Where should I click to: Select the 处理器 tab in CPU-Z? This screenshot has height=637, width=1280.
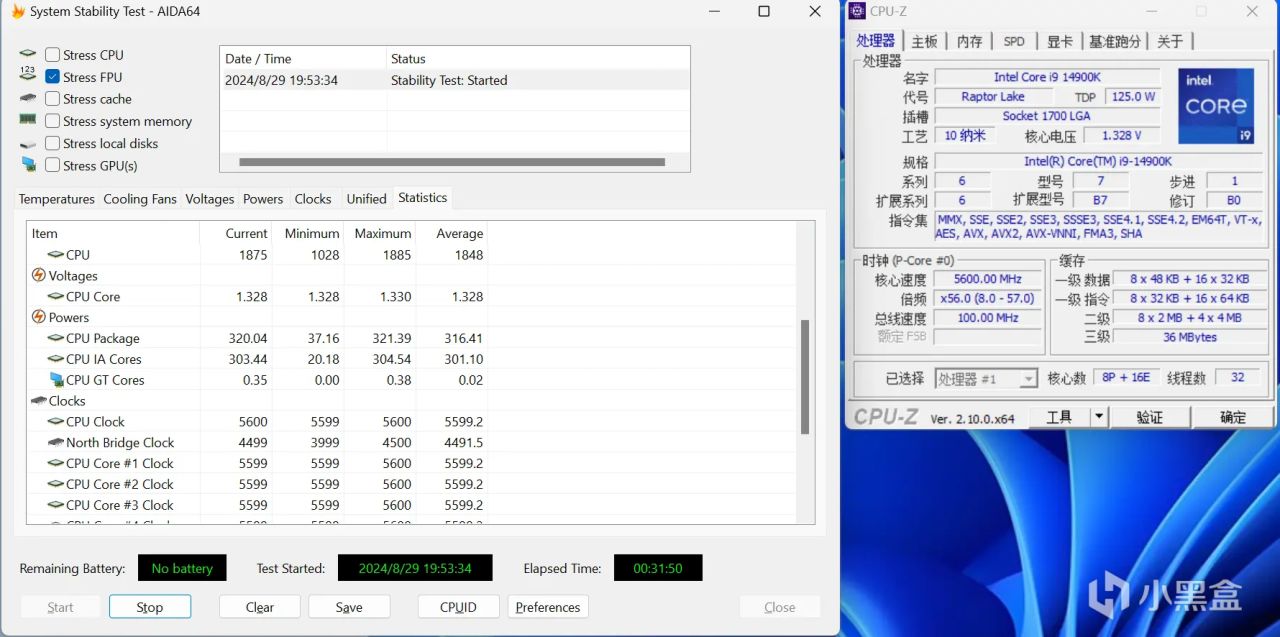pyautogui.click(x=876, y=40)
